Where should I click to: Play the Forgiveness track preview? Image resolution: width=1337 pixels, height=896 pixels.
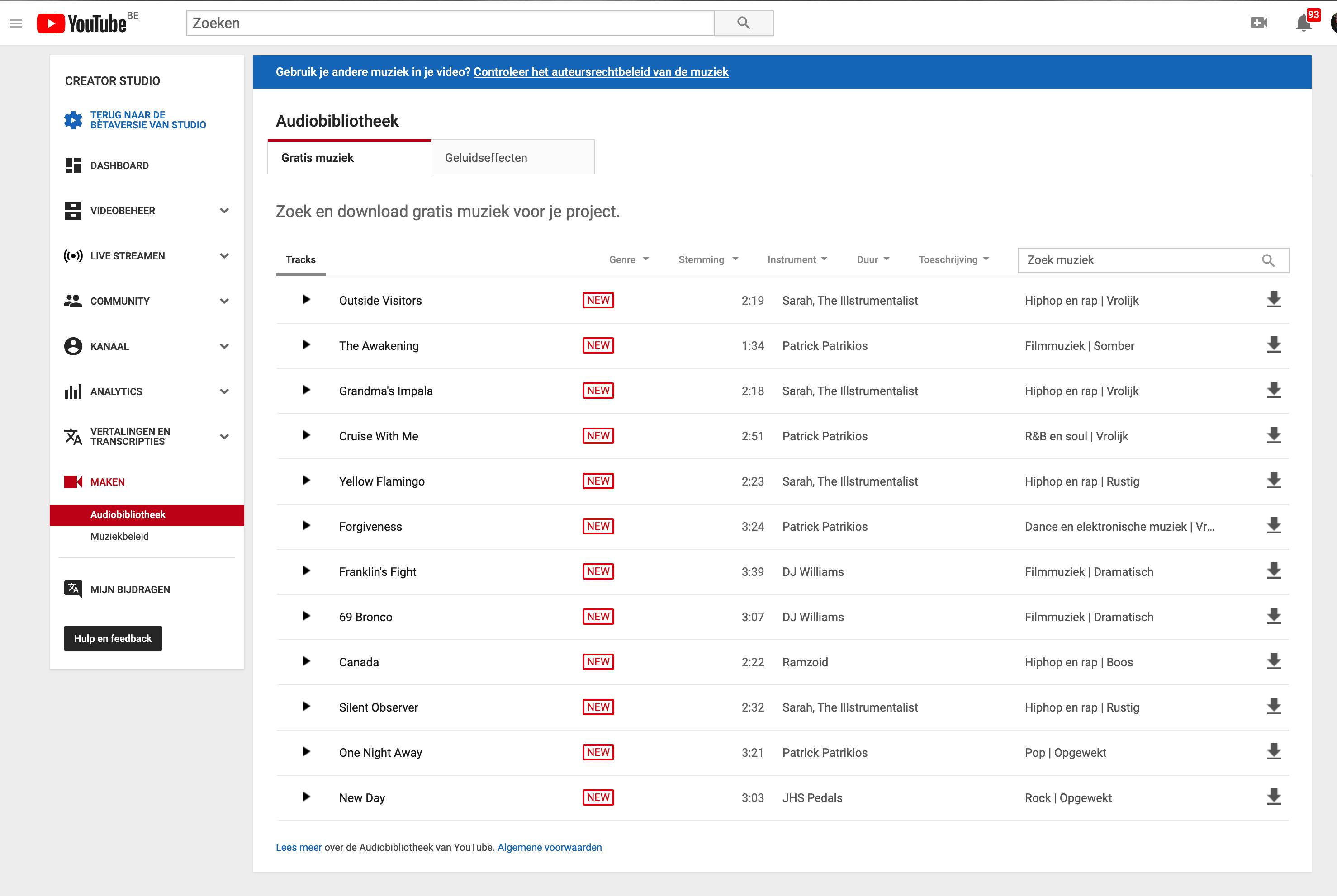coord(306,526)
